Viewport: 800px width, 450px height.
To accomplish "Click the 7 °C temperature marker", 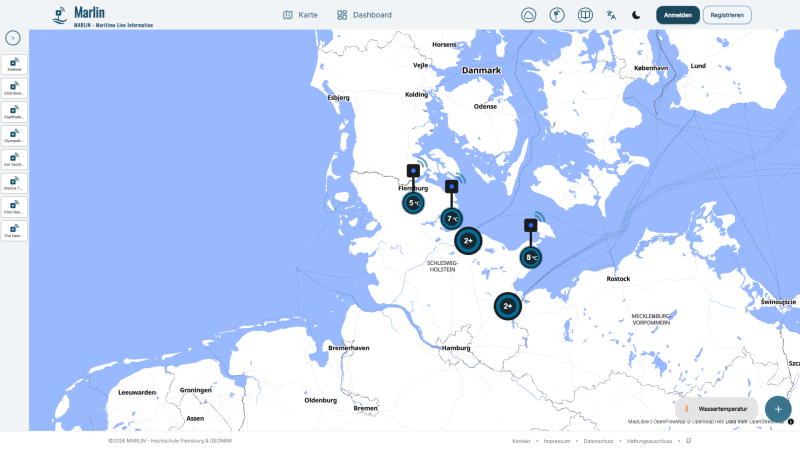I will 452,219.
